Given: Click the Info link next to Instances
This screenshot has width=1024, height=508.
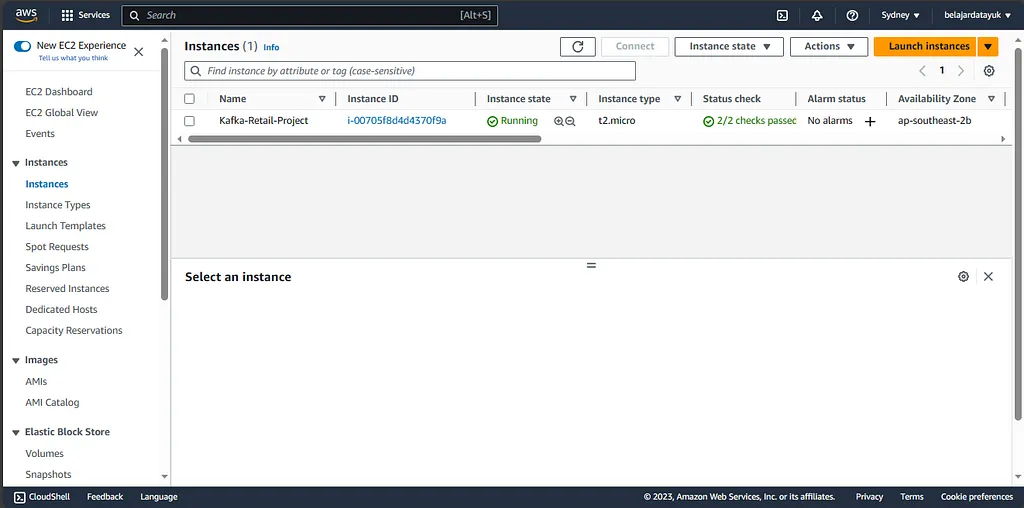Looking at the screenshot, I should (271, 47).
